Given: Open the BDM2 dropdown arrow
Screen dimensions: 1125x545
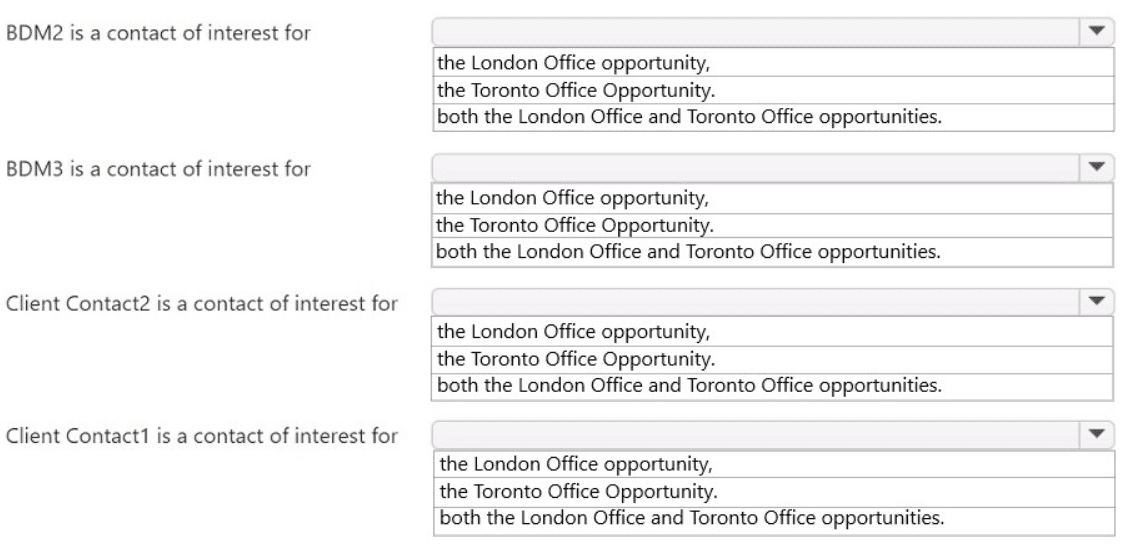Looking at the screenshot, I should [x=1096, y=32].
